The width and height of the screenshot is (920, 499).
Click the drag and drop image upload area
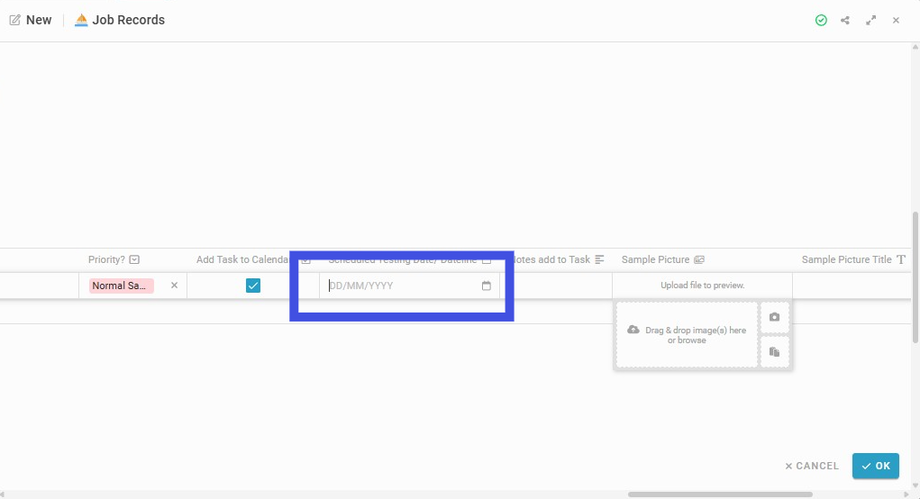coord(686,335)
